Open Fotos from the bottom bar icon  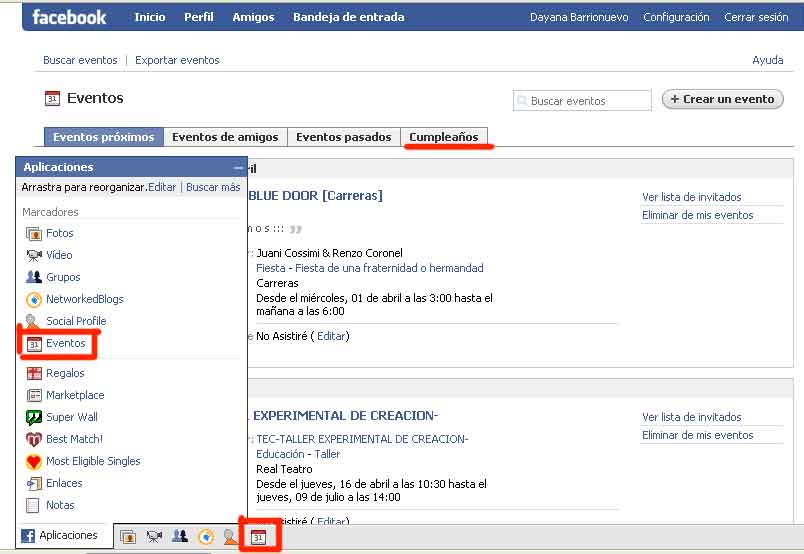pyautogui.click(x=128, y=537)
